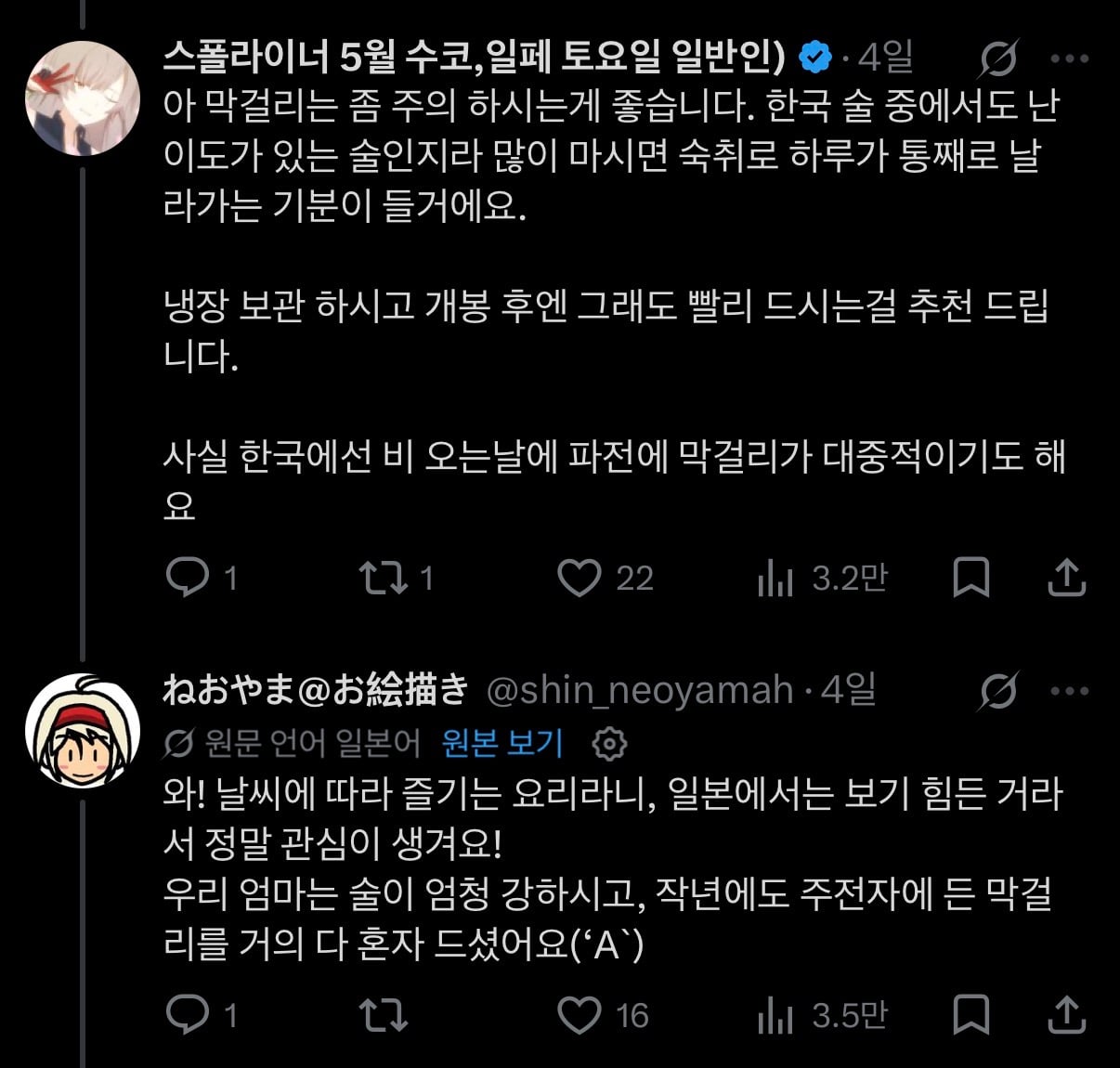Click 원본 보기 to show original text
The height and width of the screenshot is (1068, 1120).
click(x=502, y=743)
